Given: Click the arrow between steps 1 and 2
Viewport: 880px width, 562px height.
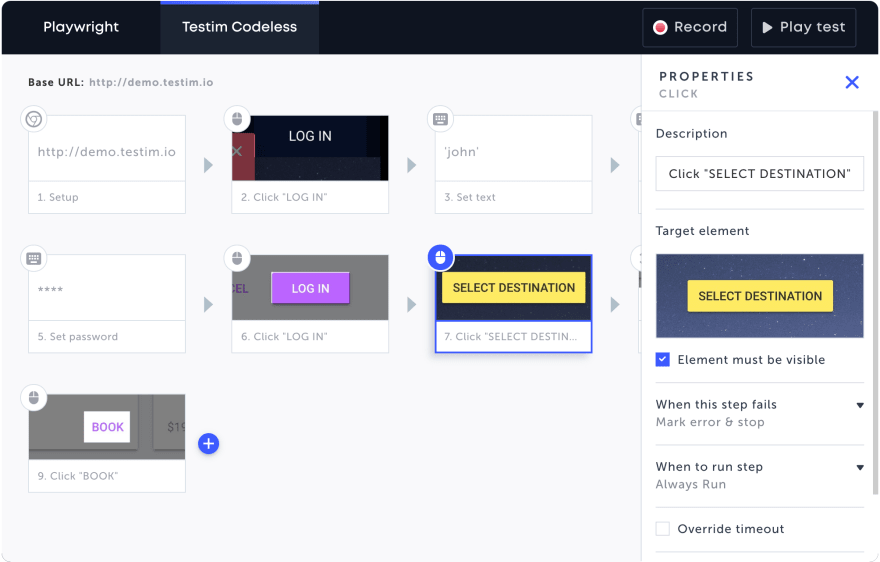Looking at the screenshot, I should coord(208,165).
